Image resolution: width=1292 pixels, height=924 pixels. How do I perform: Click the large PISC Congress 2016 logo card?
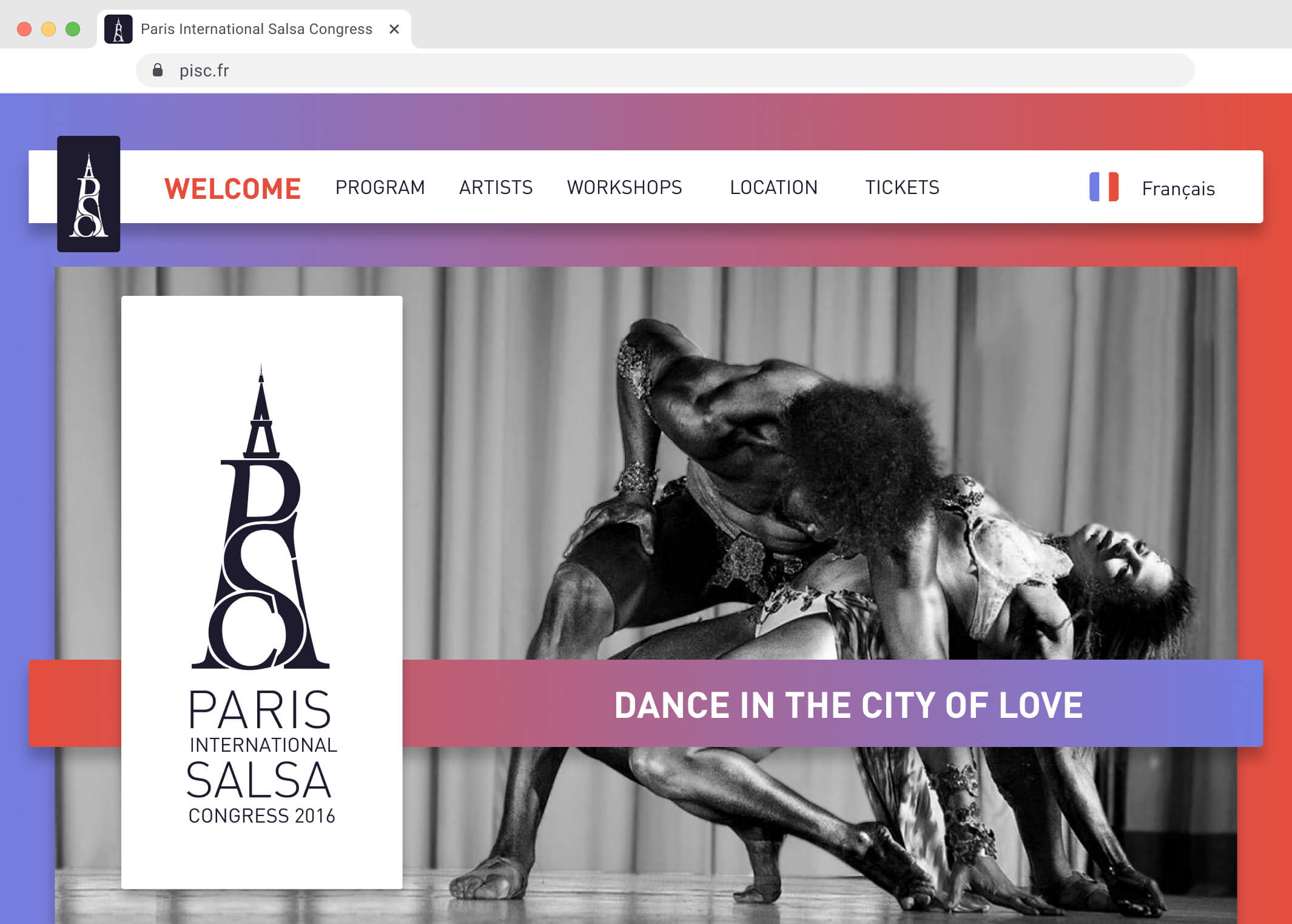(x=261, y=592)
